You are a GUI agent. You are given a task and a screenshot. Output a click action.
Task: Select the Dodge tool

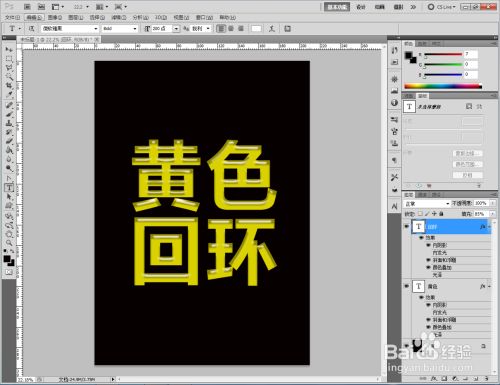pyautogui.click(x=9, y=168)
